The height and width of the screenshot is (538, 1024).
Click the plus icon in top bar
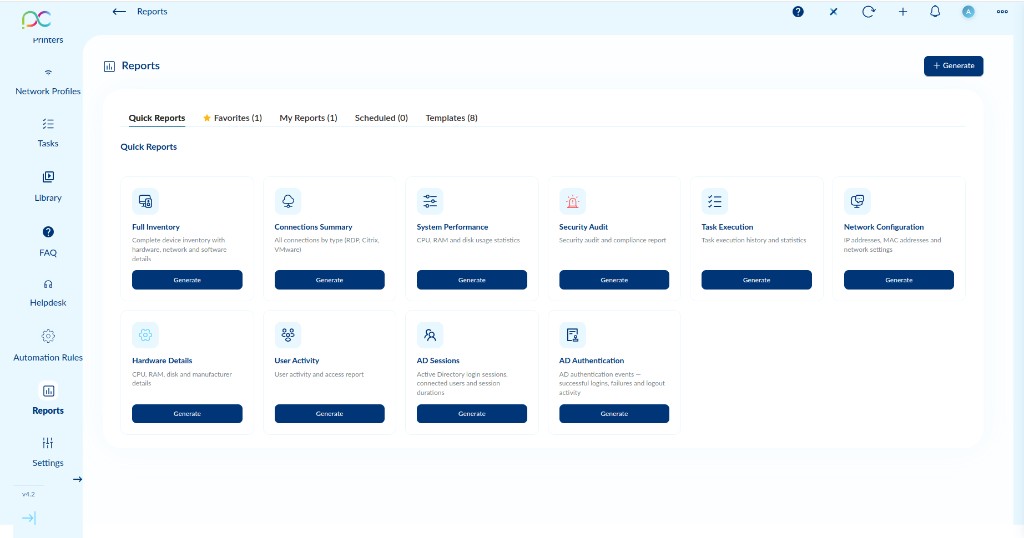click(x=902, y=12)
